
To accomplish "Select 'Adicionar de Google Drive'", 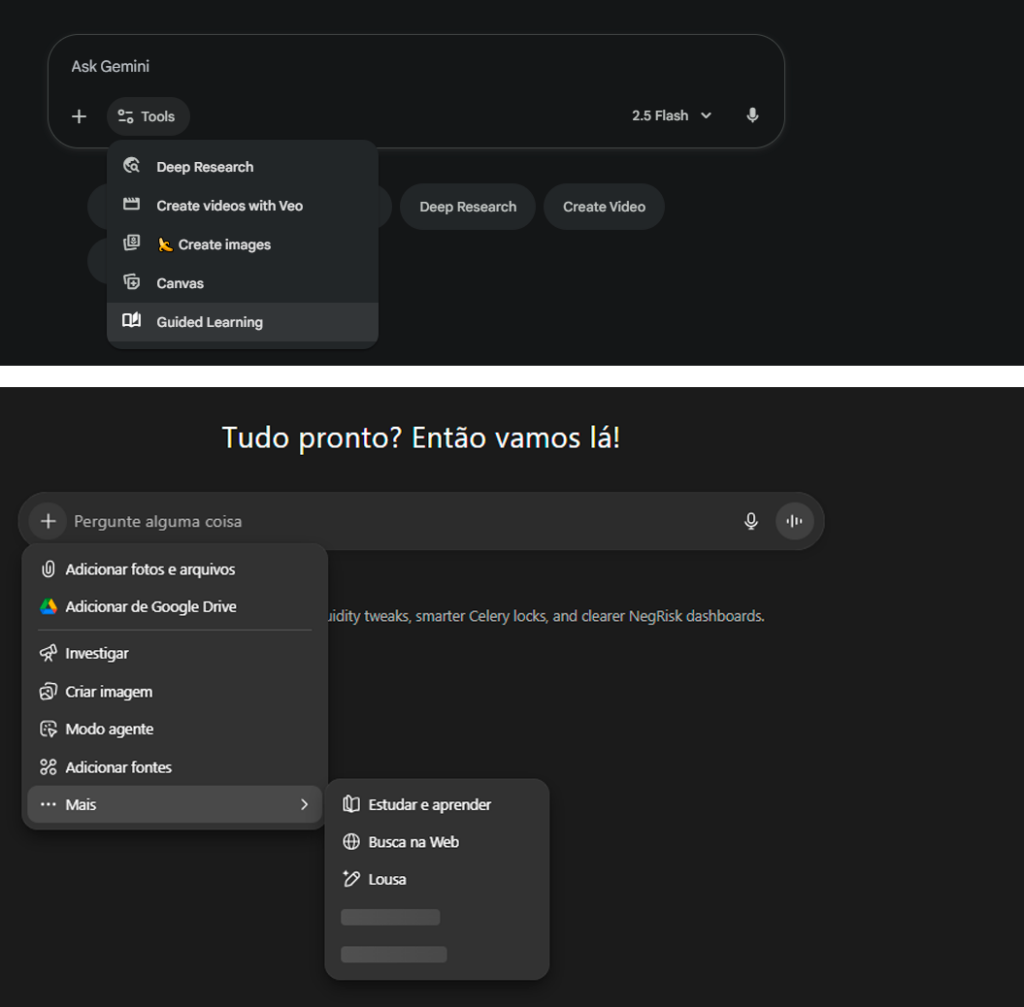I will tap(150, 607).
